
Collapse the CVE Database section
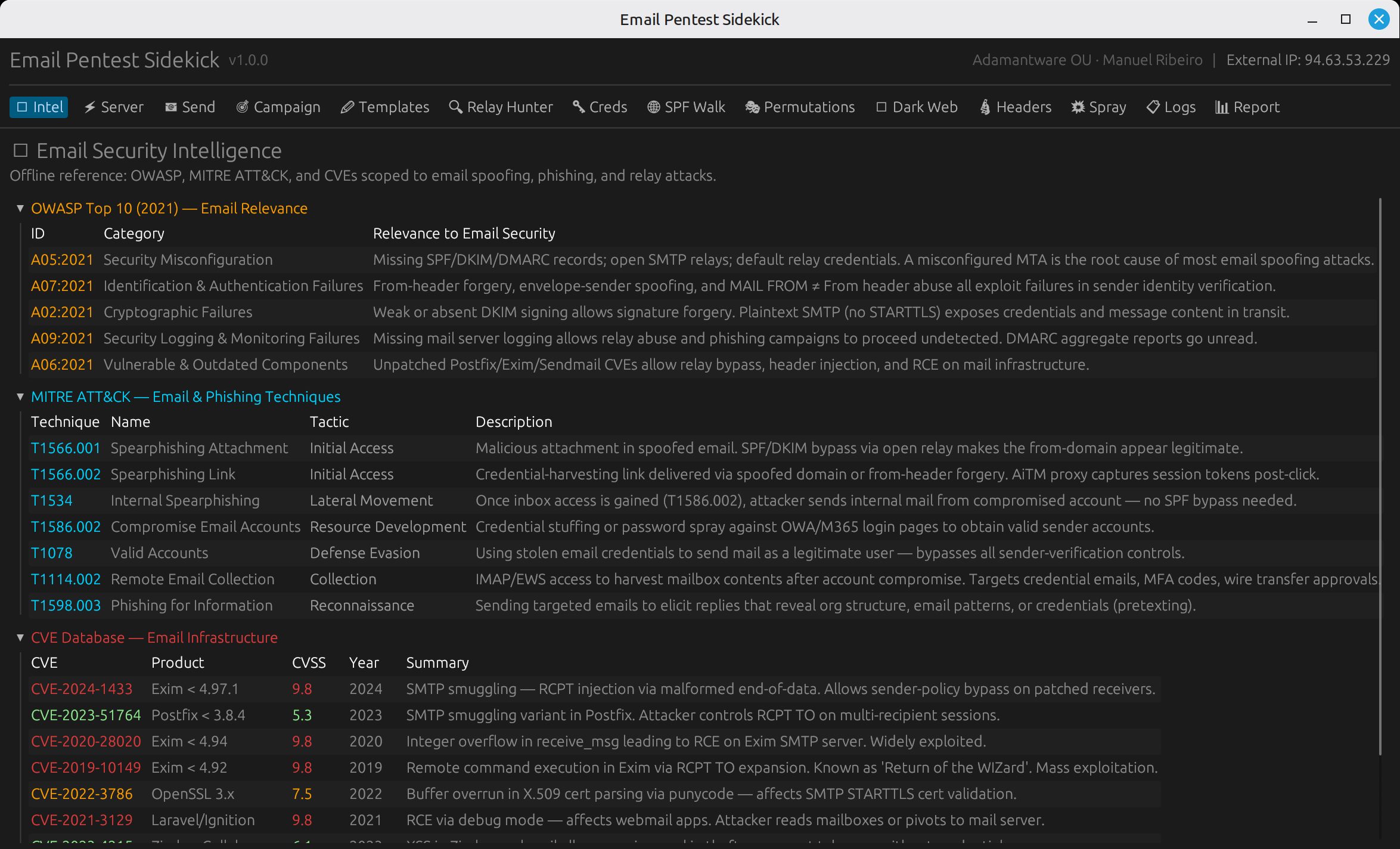pos(20,637)
